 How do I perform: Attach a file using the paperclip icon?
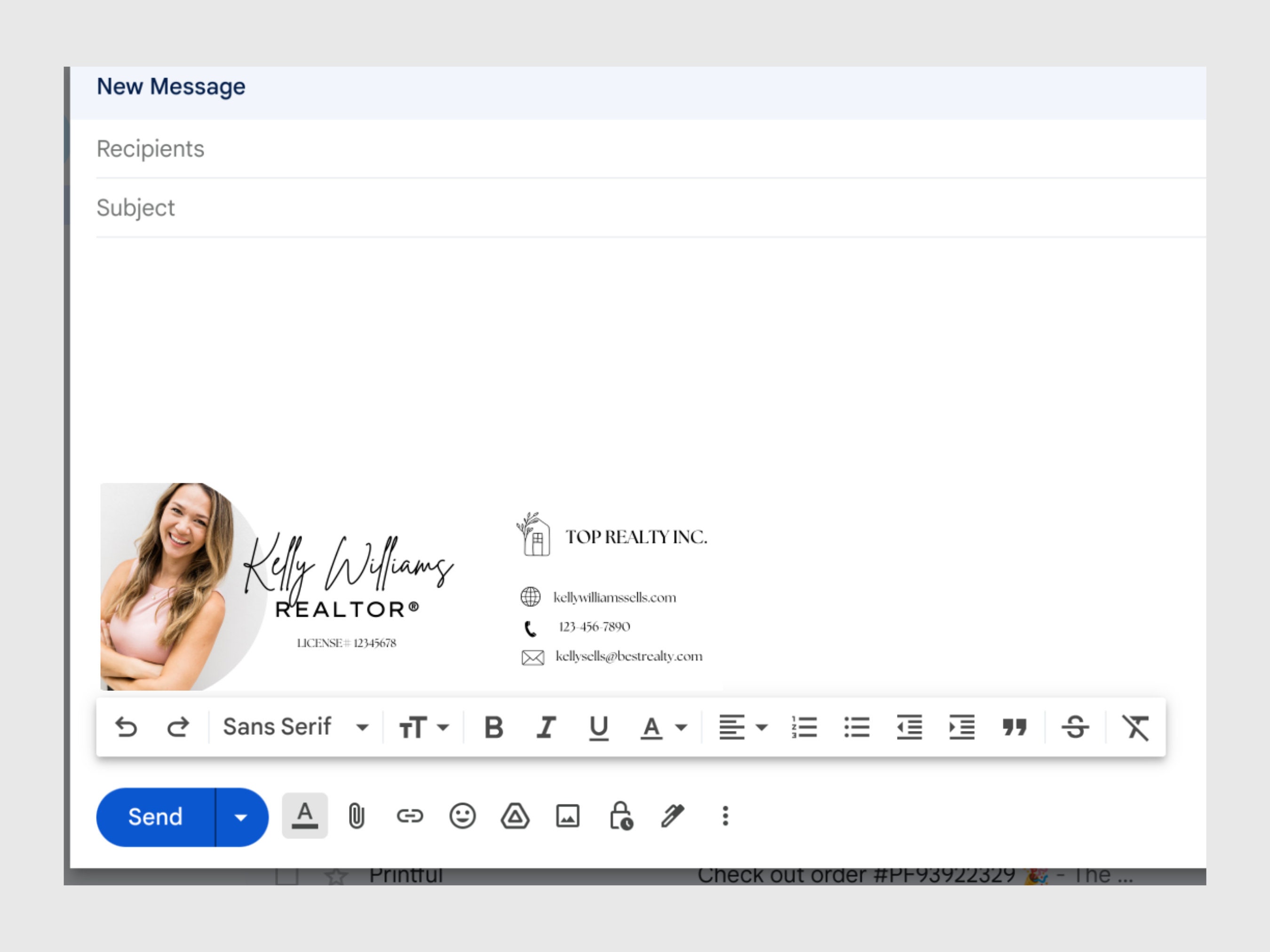click(x=357, y=816)
